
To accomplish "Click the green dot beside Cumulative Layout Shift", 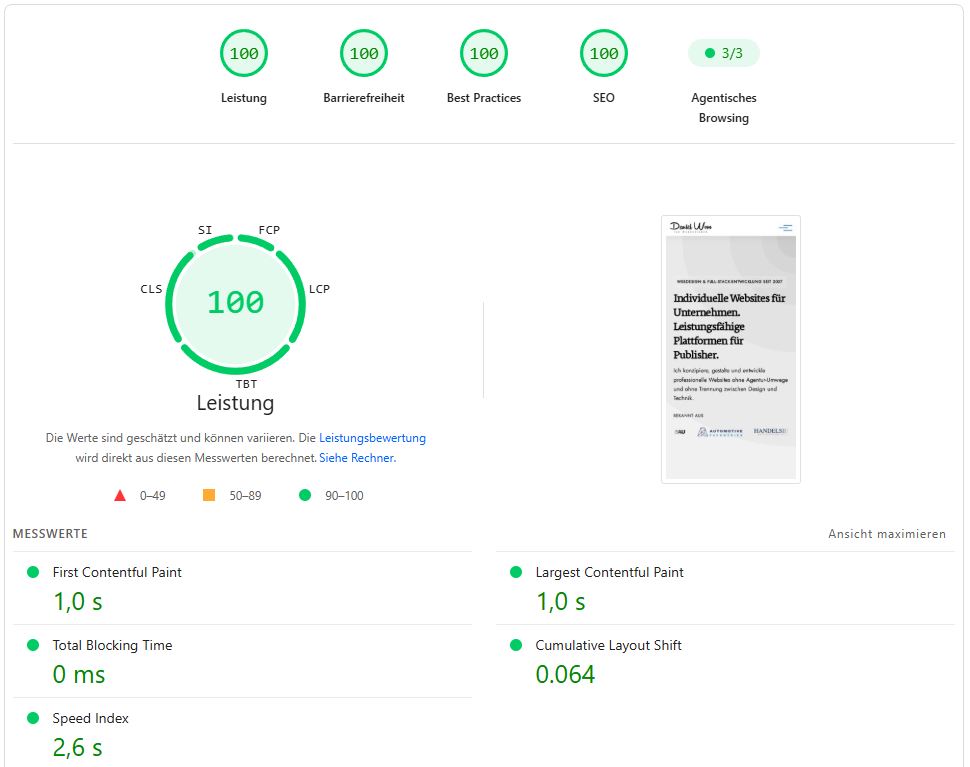I will [x=516, y=645].
